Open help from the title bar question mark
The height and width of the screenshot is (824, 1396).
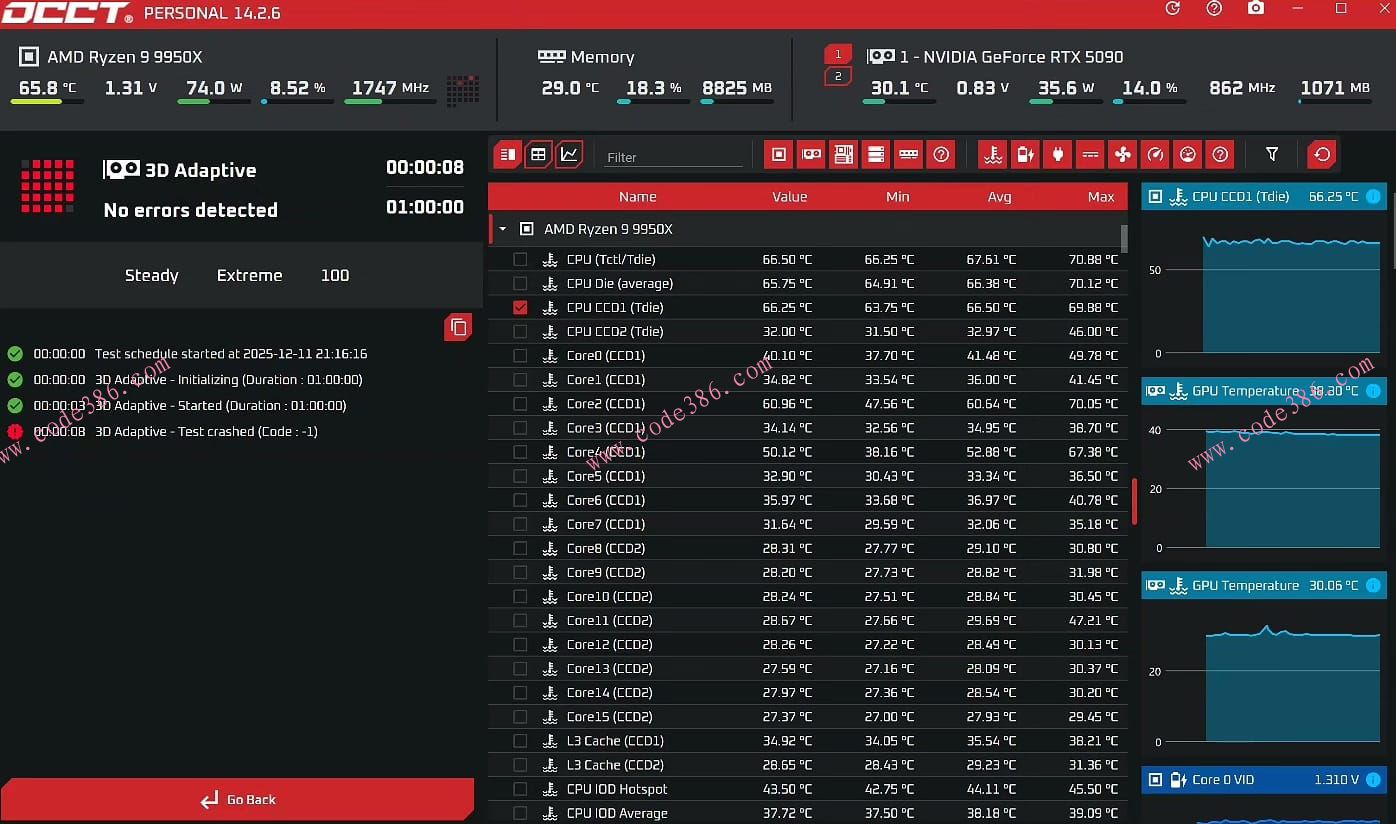(1214, 8)
